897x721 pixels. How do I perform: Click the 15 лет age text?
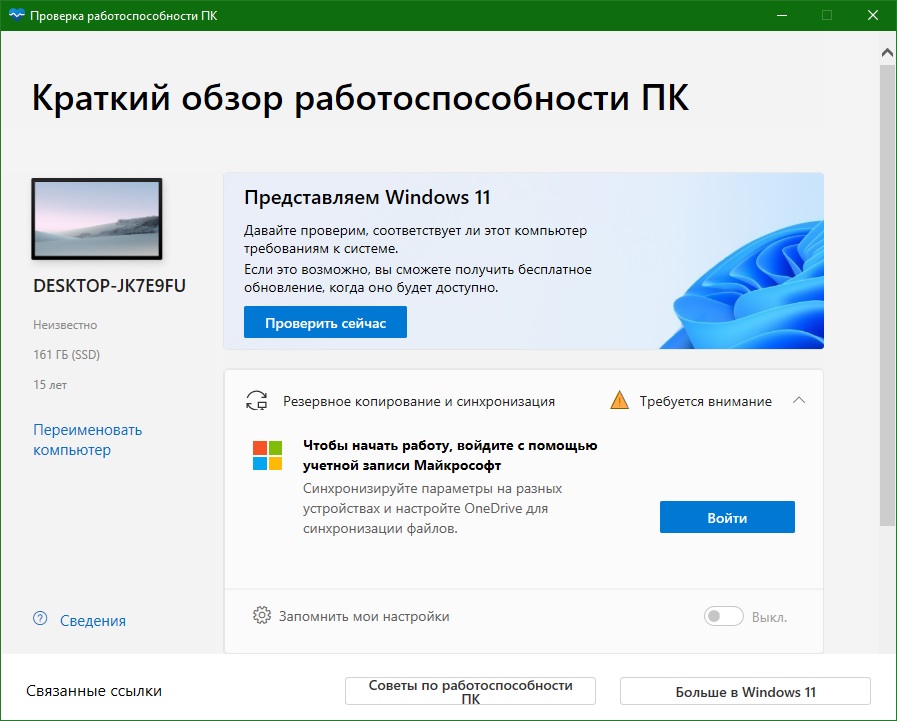(50, 385)
